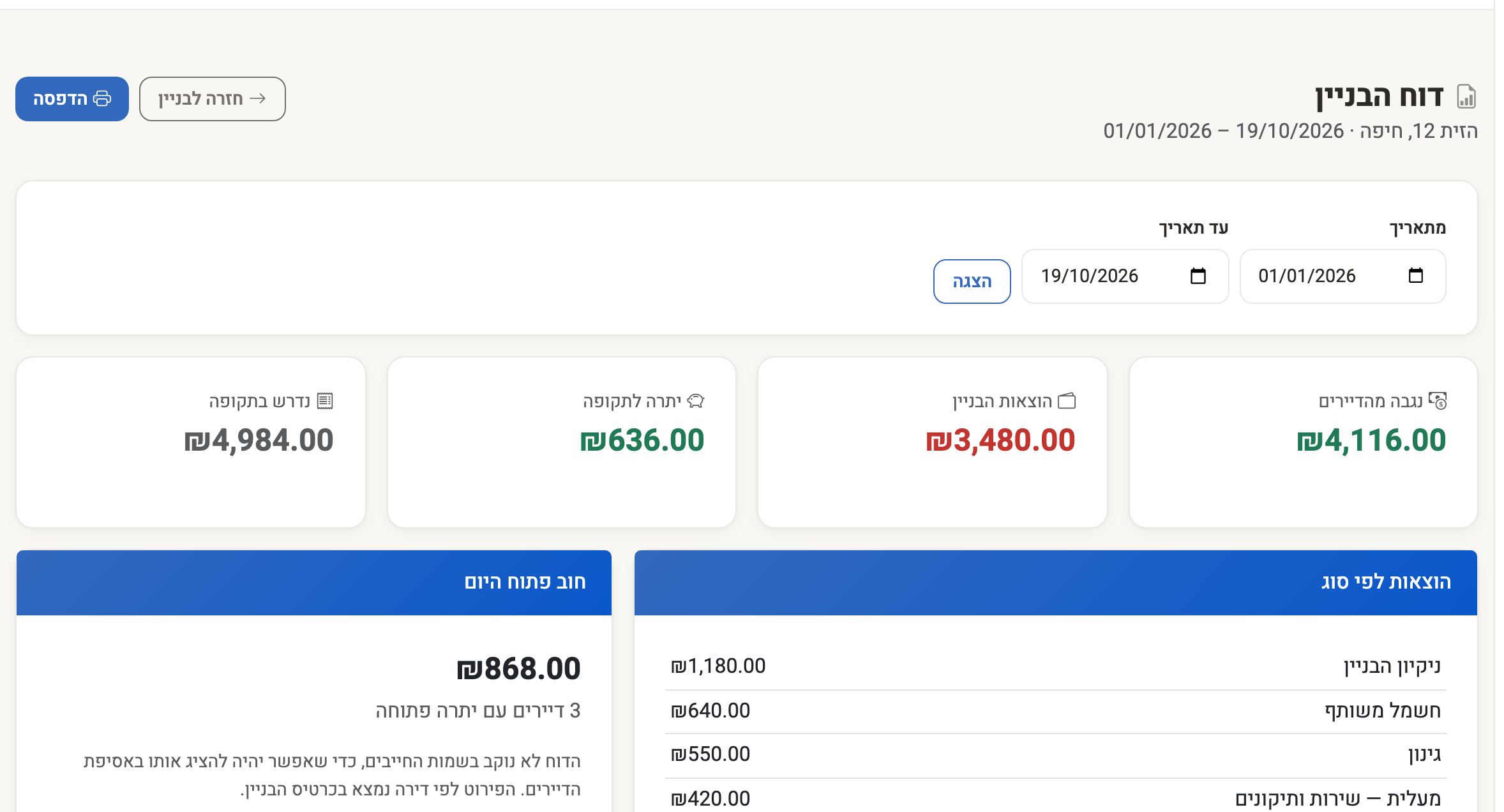Select the ₪4,984.00 required amount
Screen dimensions: 1504x812
pos(259,440)
